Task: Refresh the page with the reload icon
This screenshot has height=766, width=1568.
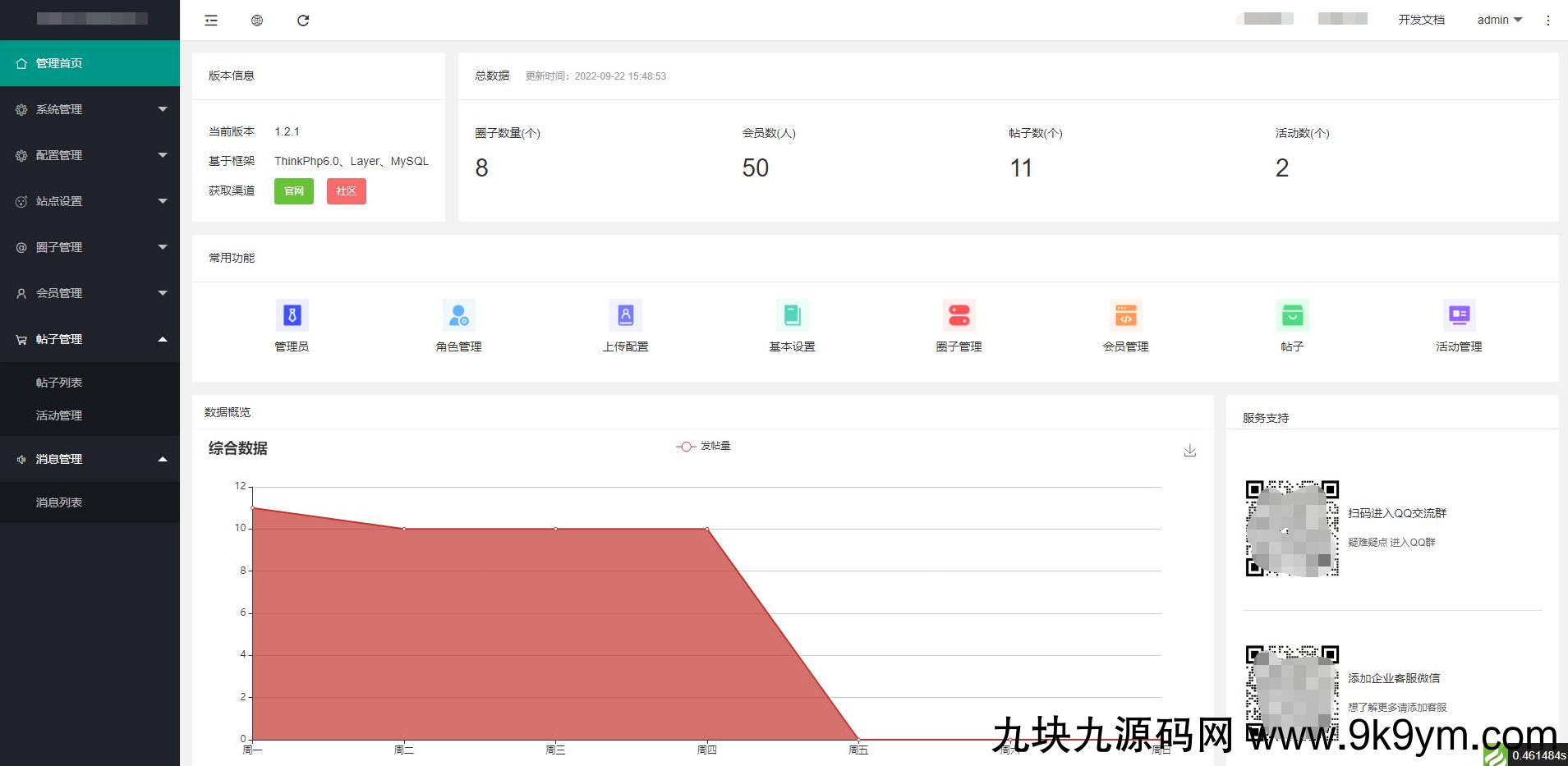Action: tap(303, 20)
